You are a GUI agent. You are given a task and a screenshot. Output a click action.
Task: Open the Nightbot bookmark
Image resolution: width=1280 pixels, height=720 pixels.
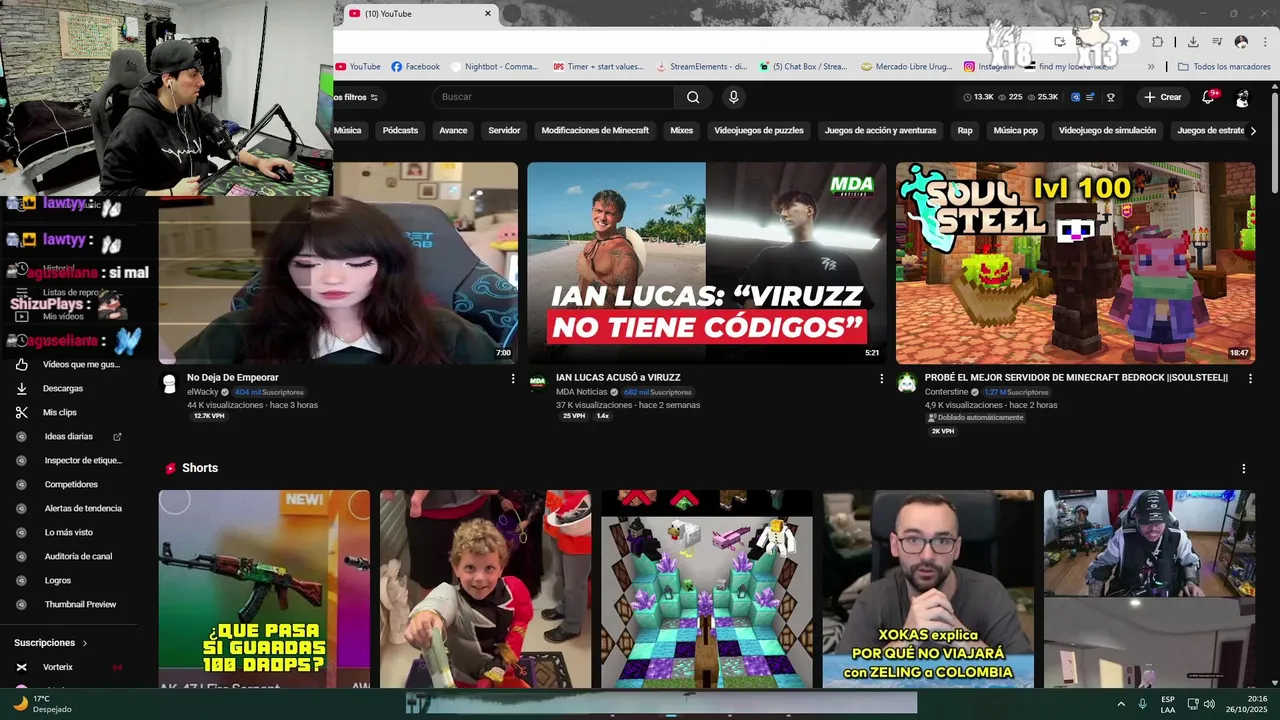[494, 67]
